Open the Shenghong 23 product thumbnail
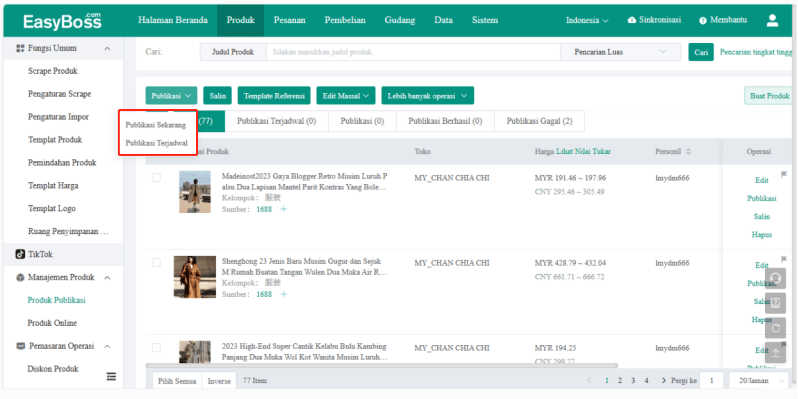798x399 pixels. click(x=195, y=277)
